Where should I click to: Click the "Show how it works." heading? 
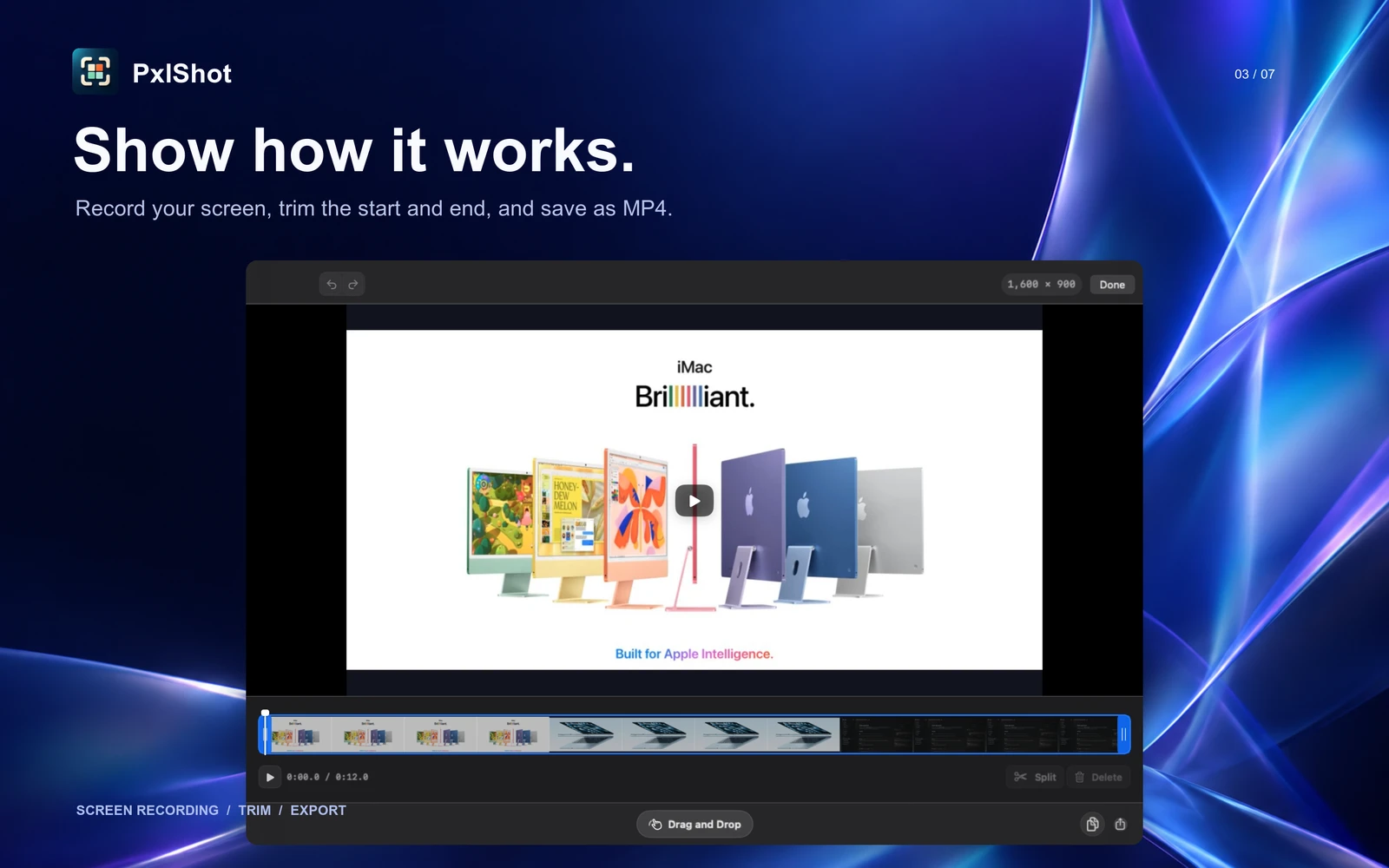pyautogui.click(x=354, y=150)
